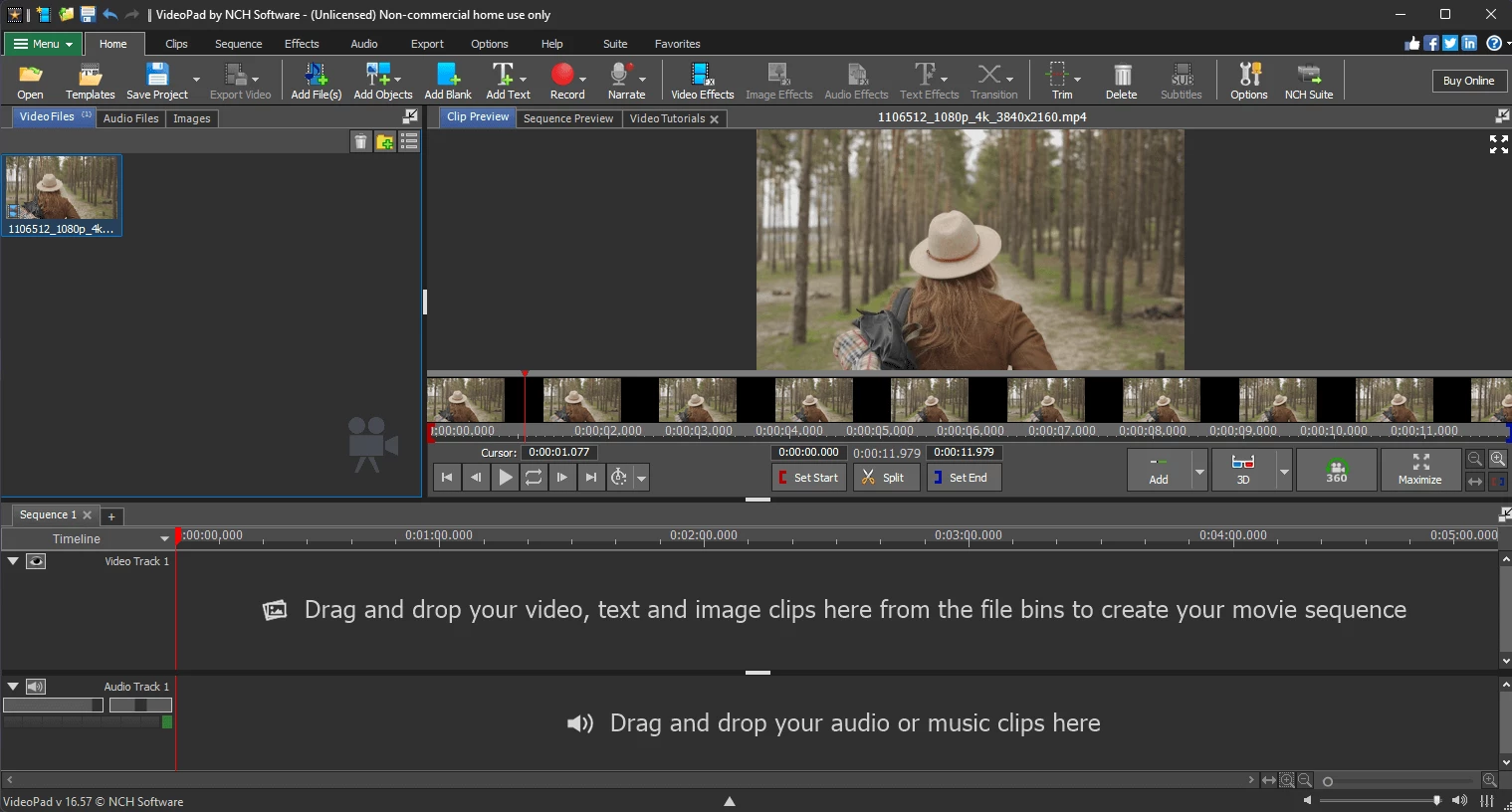Expand the Narrate dropdown arrow

(643, 80)
